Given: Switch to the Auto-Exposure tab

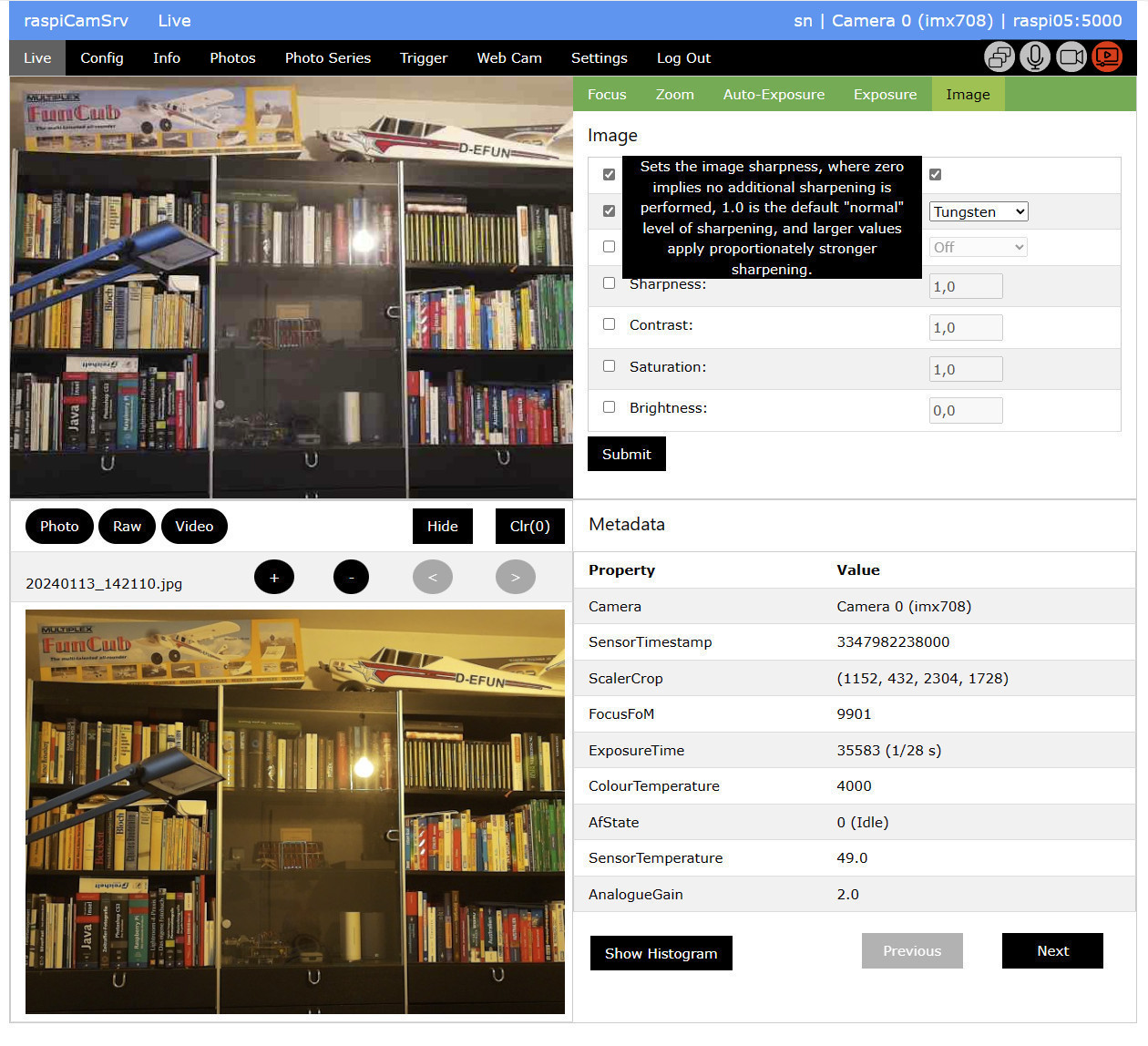Looking at the screenshot, I should pos(774,95).
